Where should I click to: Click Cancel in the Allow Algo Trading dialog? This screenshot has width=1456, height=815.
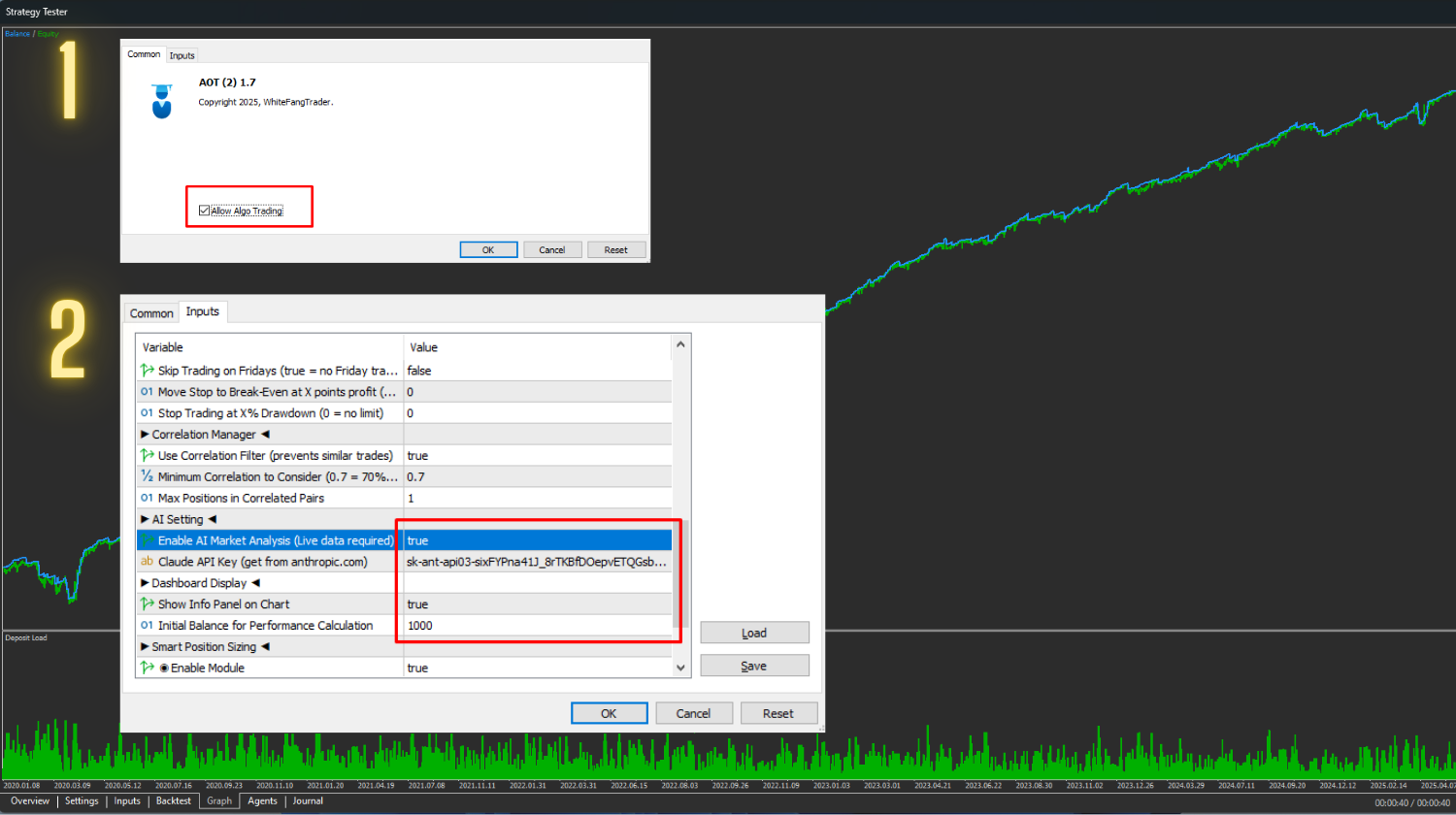(552, 250)
